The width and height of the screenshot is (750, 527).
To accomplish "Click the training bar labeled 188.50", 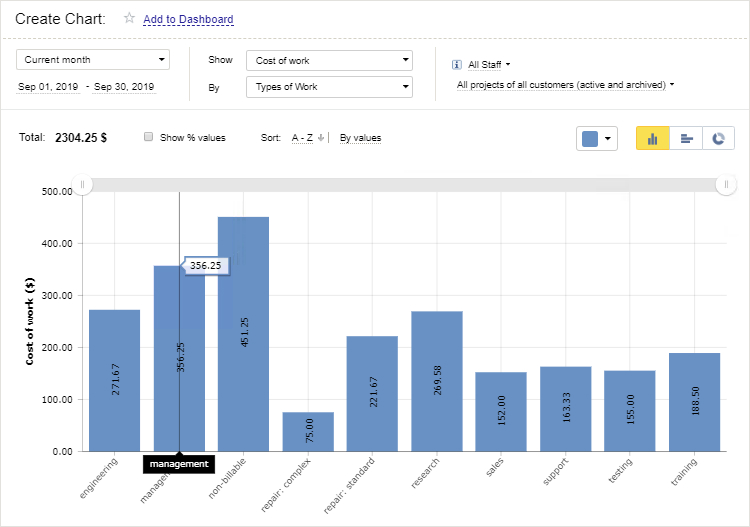I will (x=694, y=402).
